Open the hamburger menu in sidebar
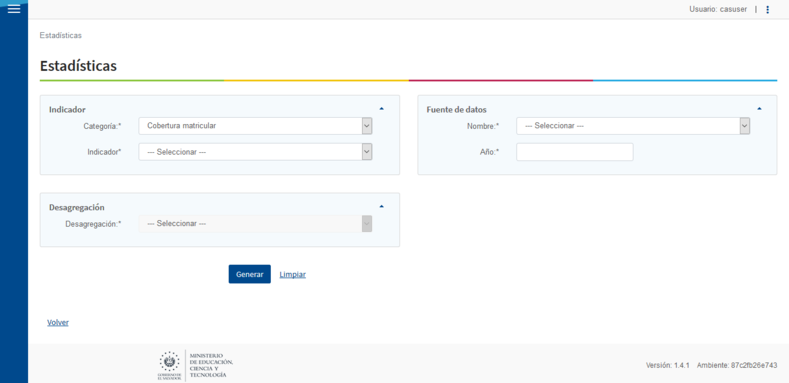Image resolution: width=789 pixels, height=383 pixels. click(14, 9)
